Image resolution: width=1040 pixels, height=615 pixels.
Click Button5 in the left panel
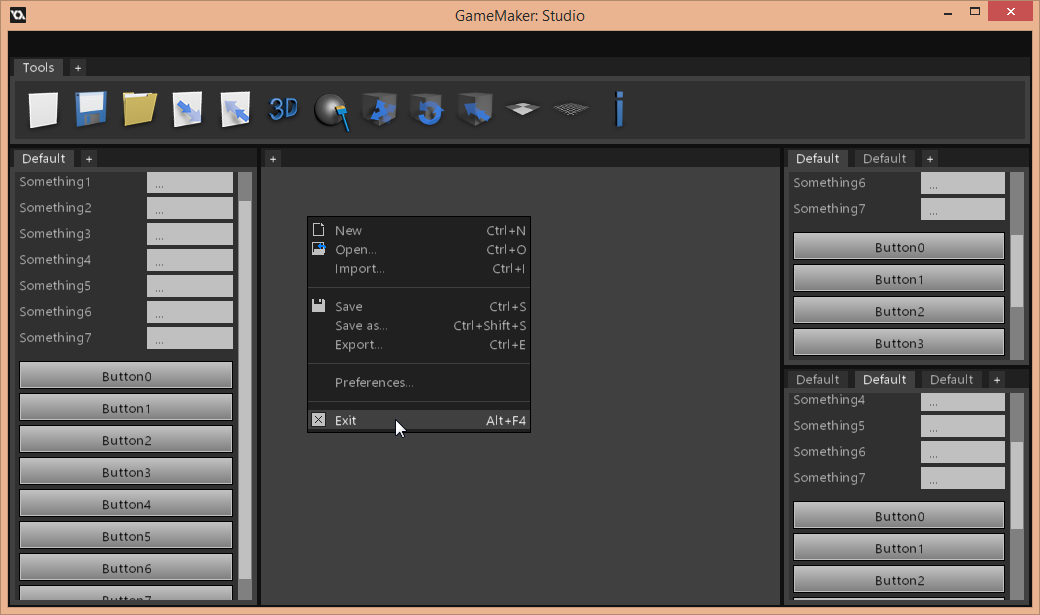click(x=126, y=535)
